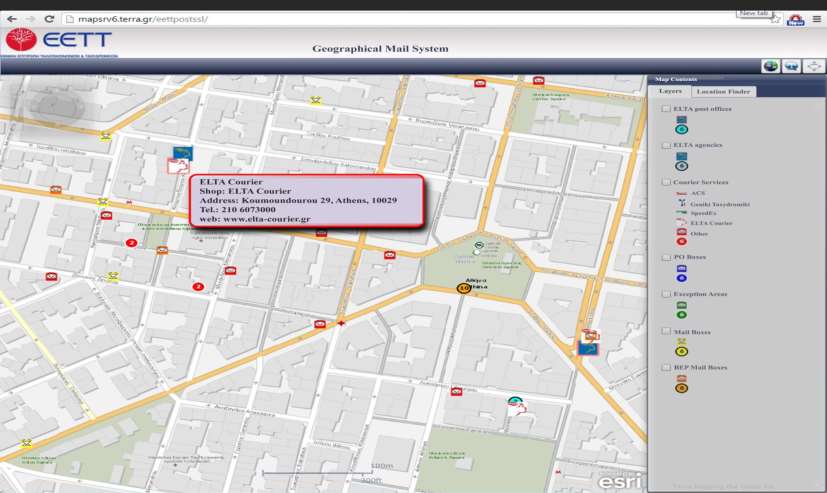Select the four-arrow pan tool button
Image resolution: width=827 pixels, height=493 pixels.
814,66
